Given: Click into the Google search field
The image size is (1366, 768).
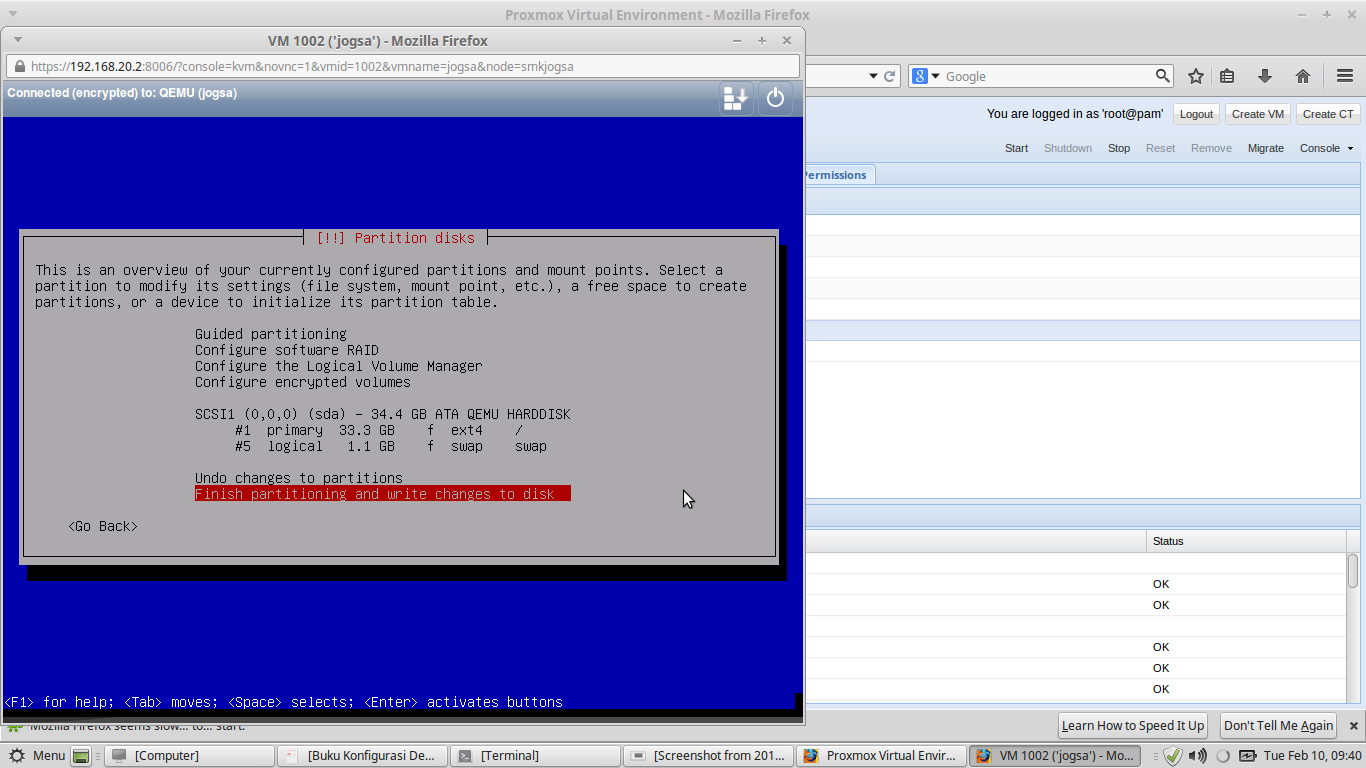Looking at the screenshot, I should click(1047, 76).
